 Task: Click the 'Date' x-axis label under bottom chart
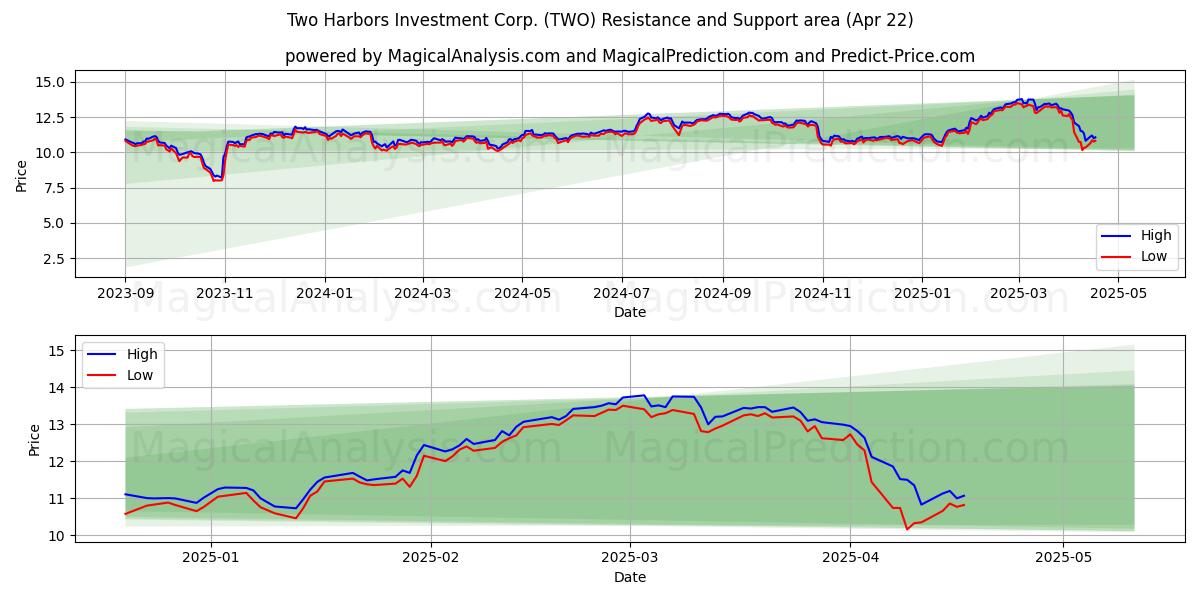[x=630, y=577]
